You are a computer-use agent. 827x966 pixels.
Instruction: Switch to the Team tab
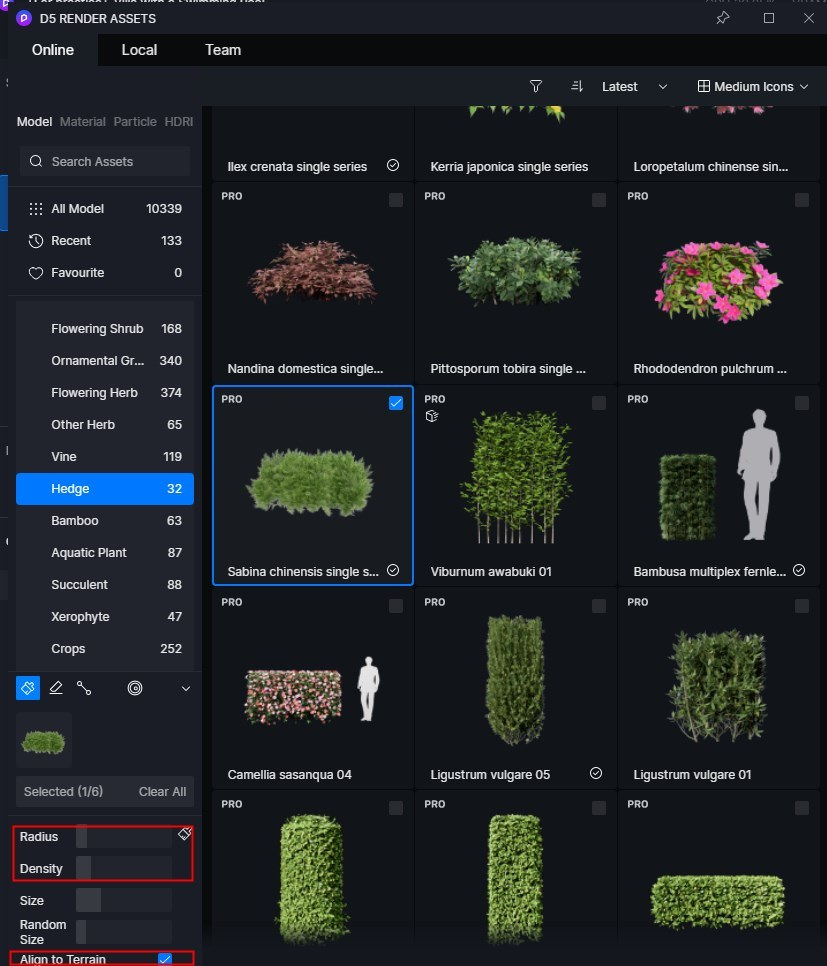pyautogui.click(x=223, y=50)
